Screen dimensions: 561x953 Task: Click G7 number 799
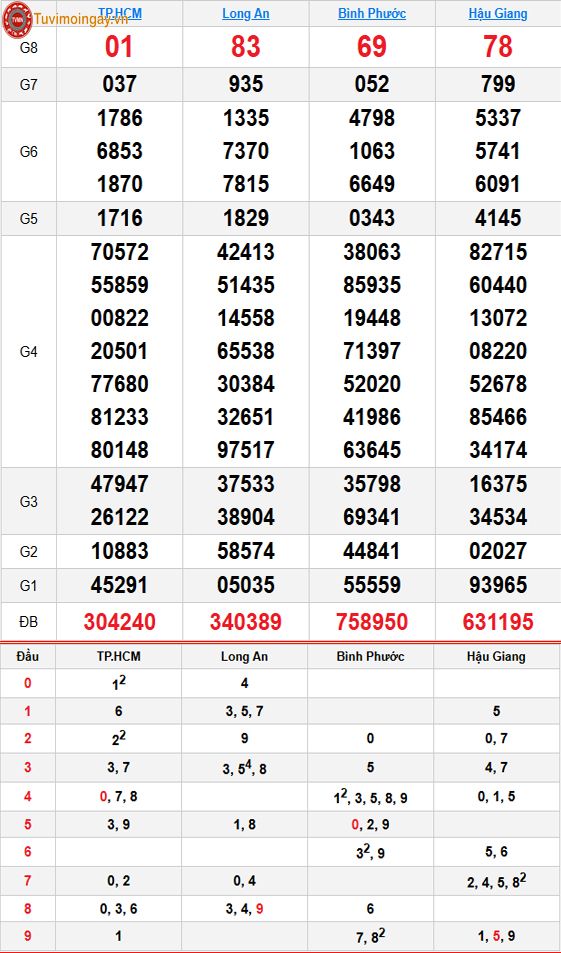coord(498,84)
